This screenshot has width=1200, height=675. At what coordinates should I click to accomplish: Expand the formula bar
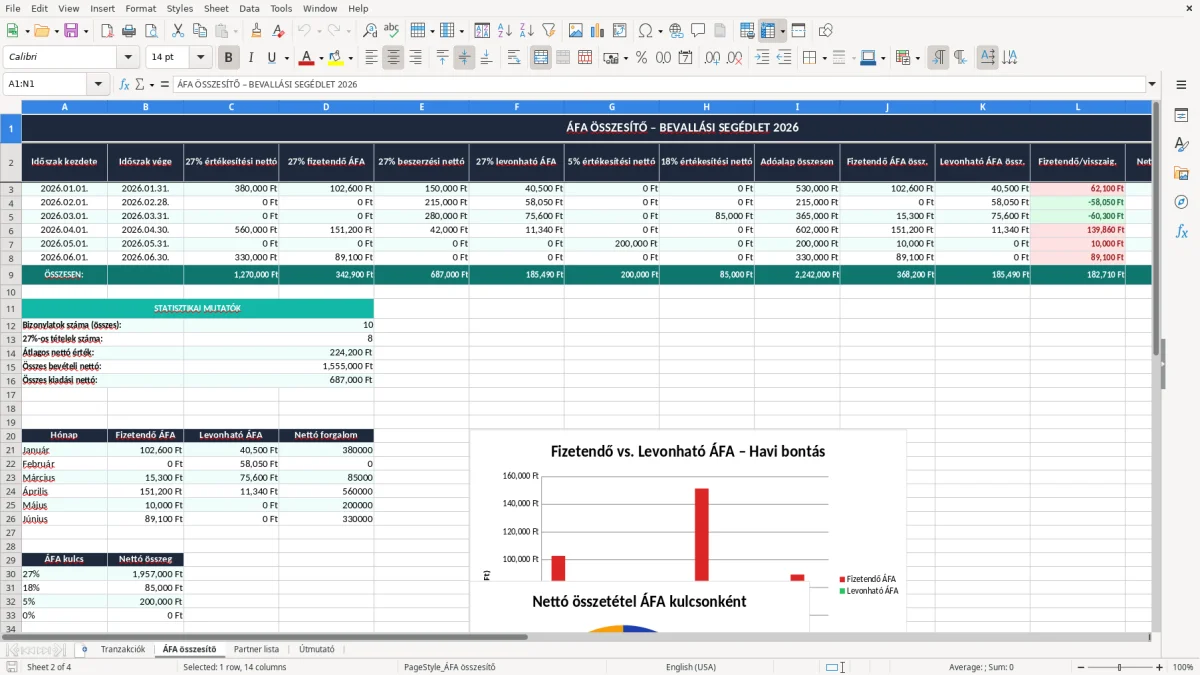(1152, 84)
